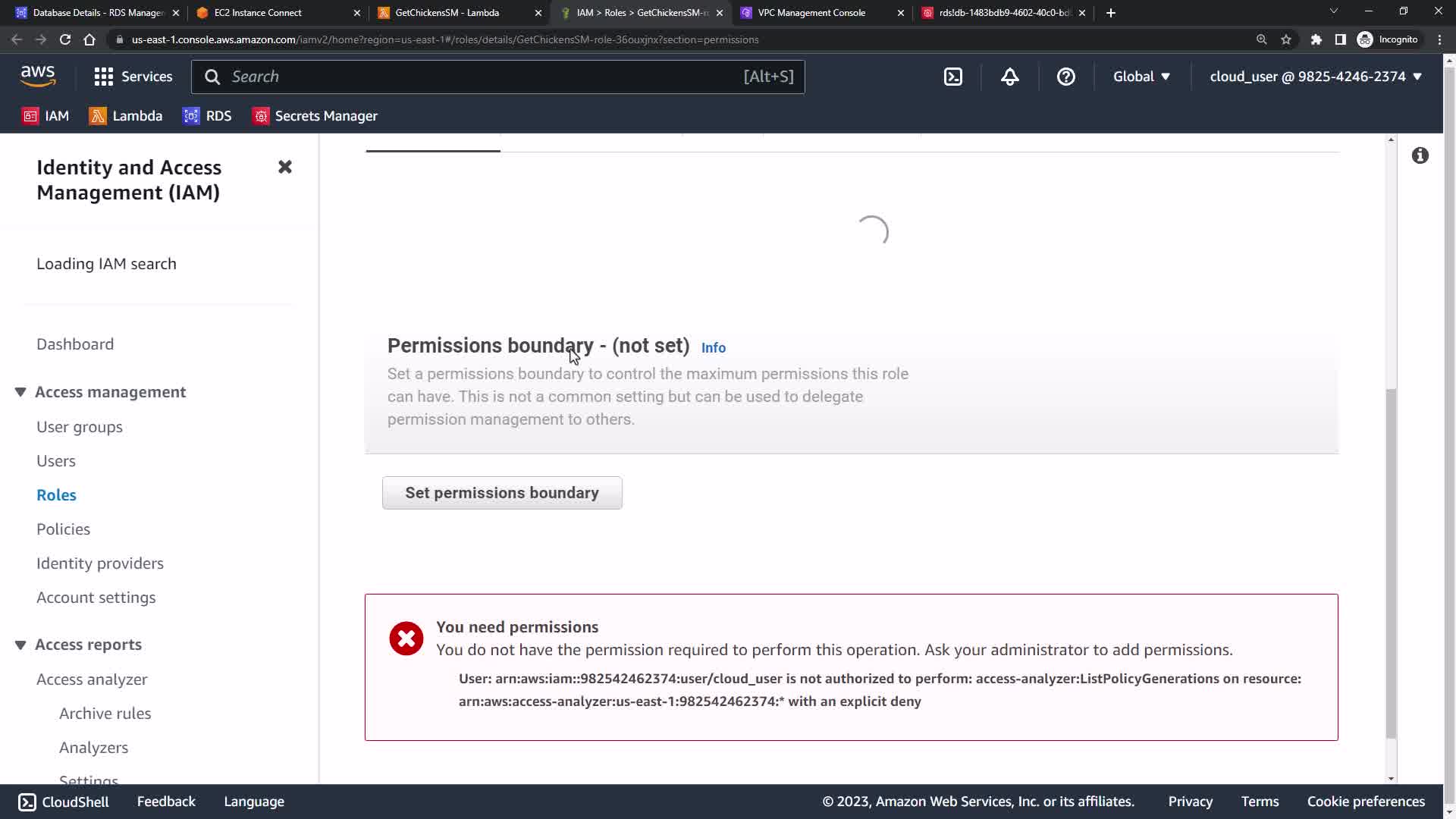This screenshot has height=819, width=1456.
Task: Collapse the Access reports section
Action: (20, 645)
